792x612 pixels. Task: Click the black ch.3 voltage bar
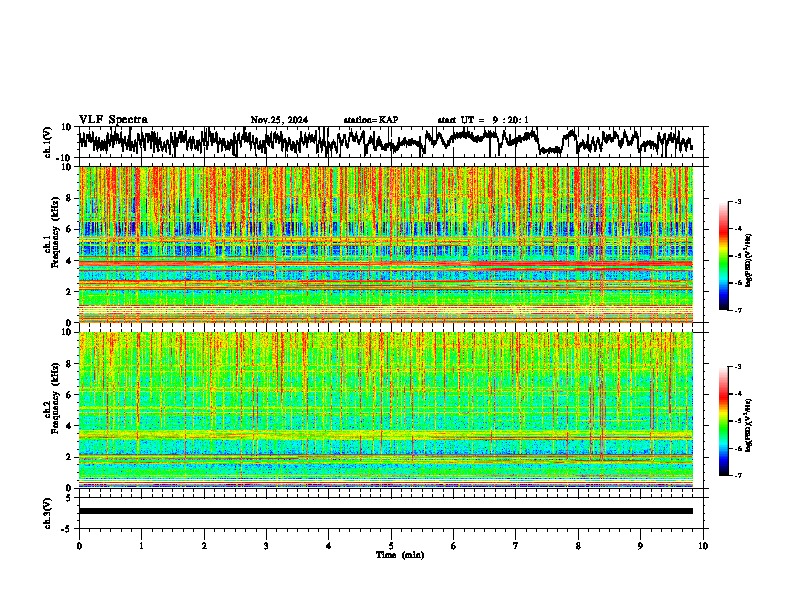(x=385, y=511)
